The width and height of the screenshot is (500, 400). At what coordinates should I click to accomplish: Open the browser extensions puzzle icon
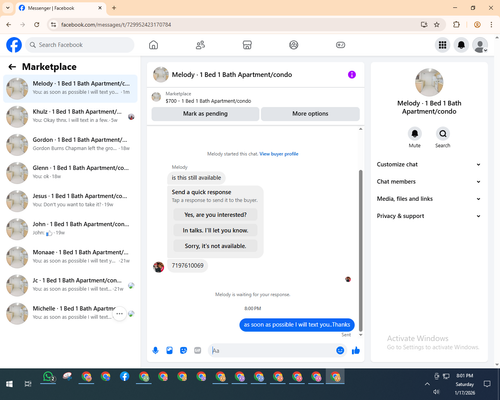(456, 25)
